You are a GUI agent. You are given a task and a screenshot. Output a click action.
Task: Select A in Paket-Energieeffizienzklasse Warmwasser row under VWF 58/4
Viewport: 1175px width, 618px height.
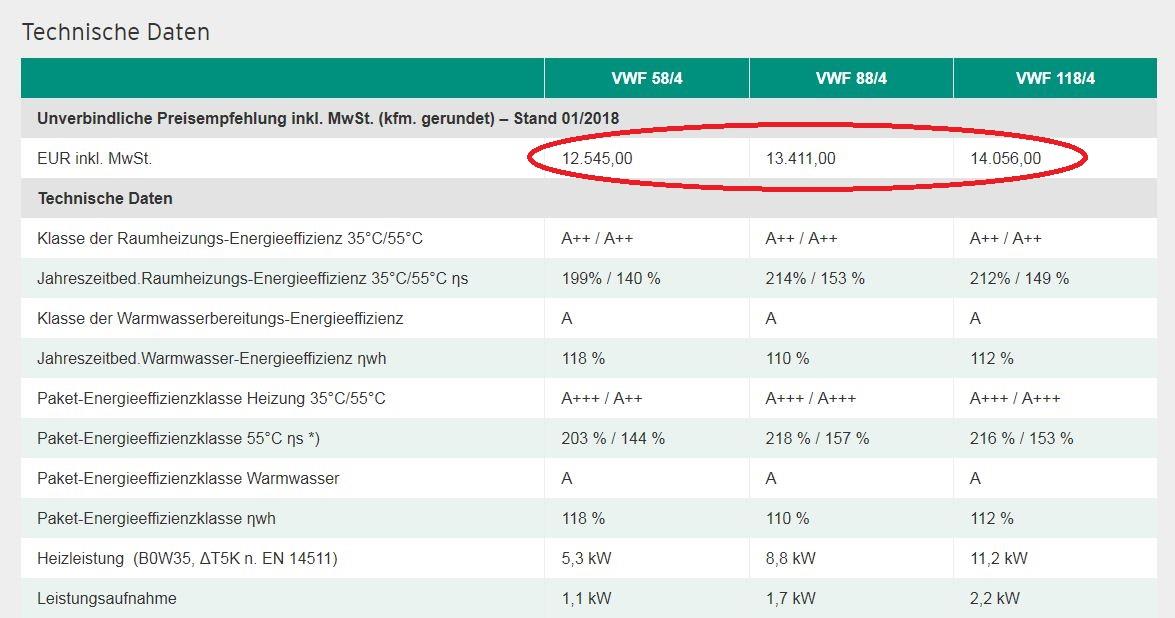tap(567, 479)
